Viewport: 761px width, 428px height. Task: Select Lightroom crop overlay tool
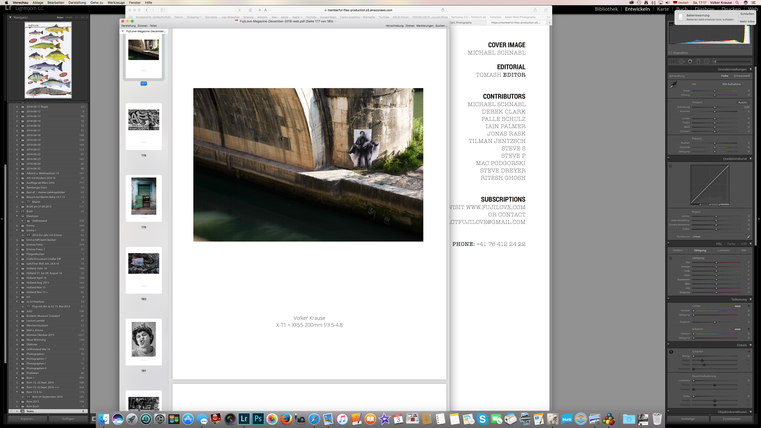pos(672,62)
